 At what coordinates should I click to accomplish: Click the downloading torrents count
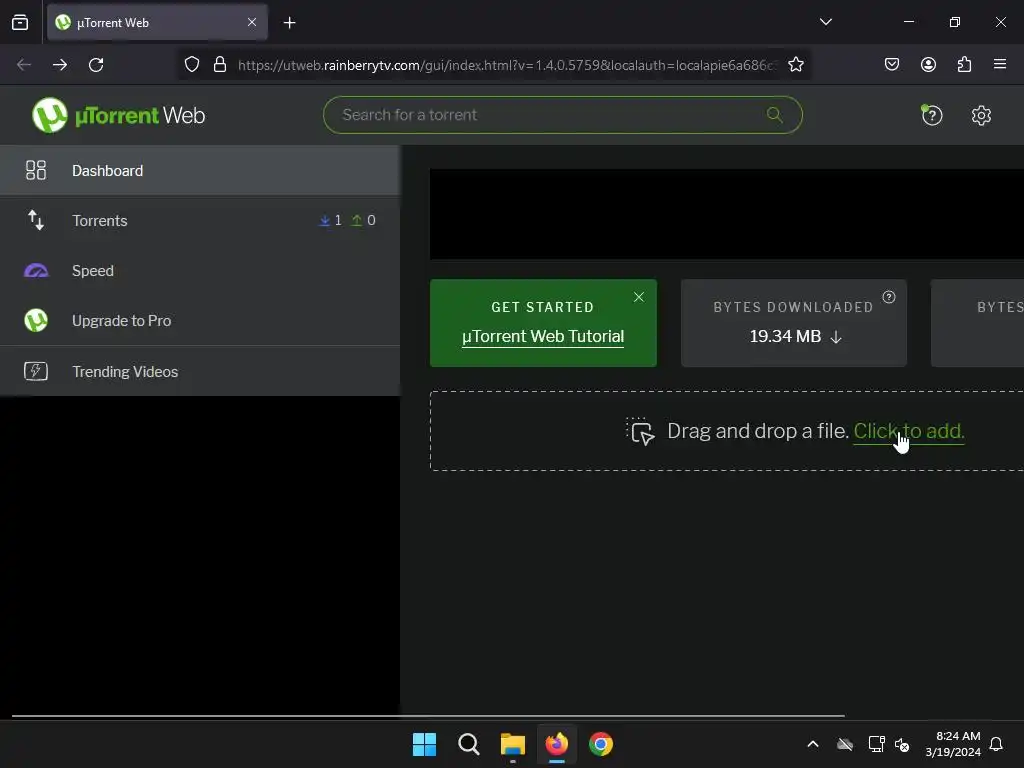coord(330,220)
